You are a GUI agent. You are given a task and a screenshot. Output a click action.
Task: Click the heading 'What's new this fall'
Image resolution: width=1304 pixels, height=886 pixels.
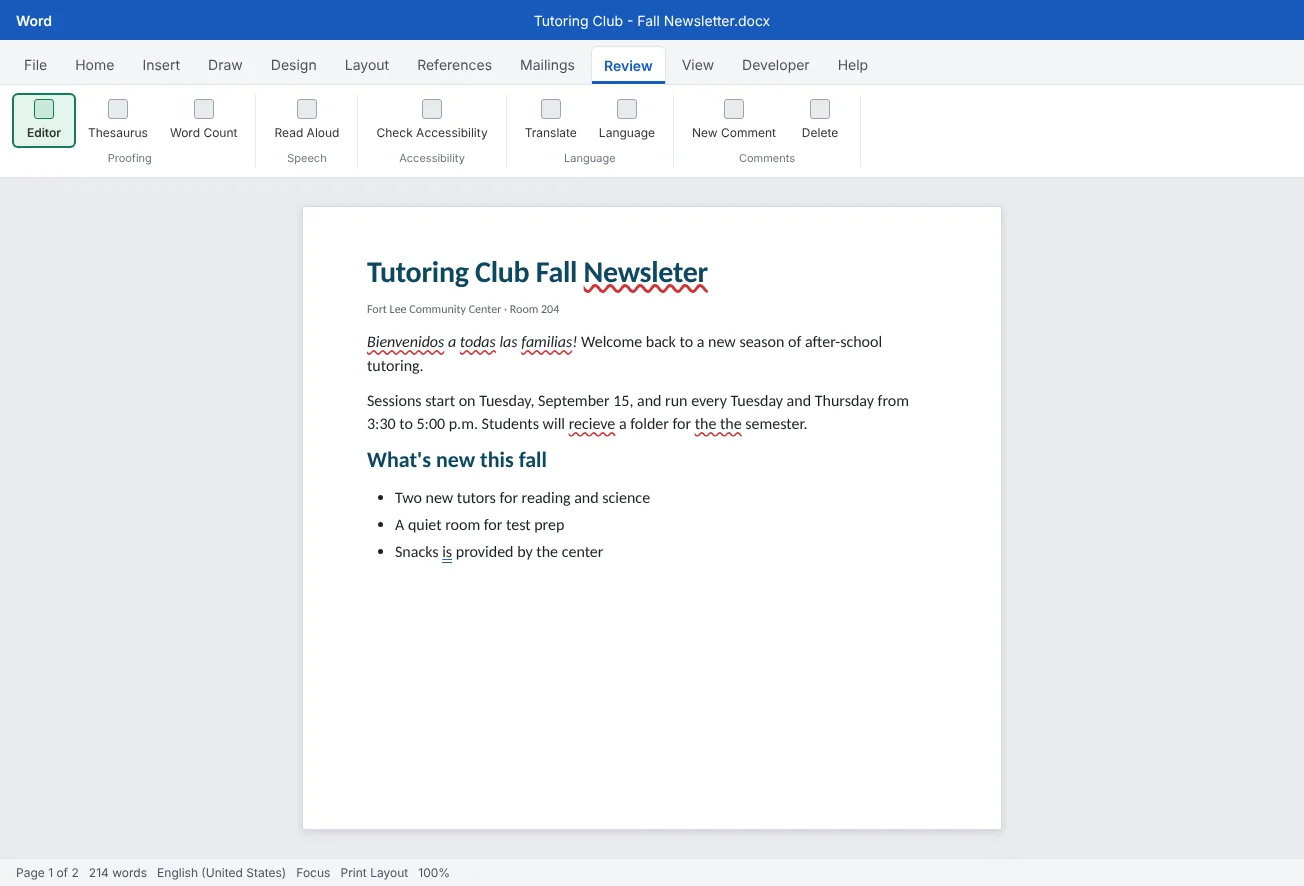(x=457, y=460)
